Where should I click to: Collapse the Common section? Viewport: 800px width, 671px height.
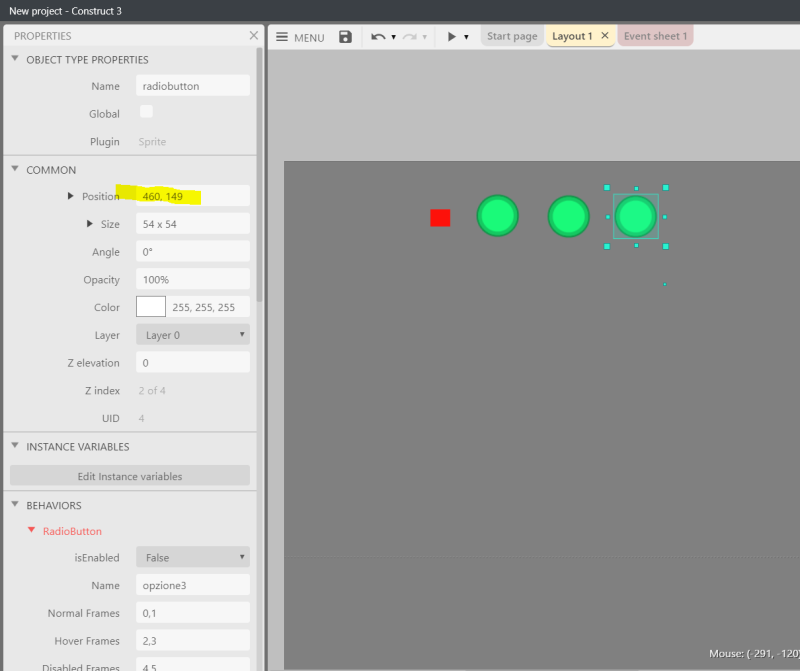click(15, 168)
